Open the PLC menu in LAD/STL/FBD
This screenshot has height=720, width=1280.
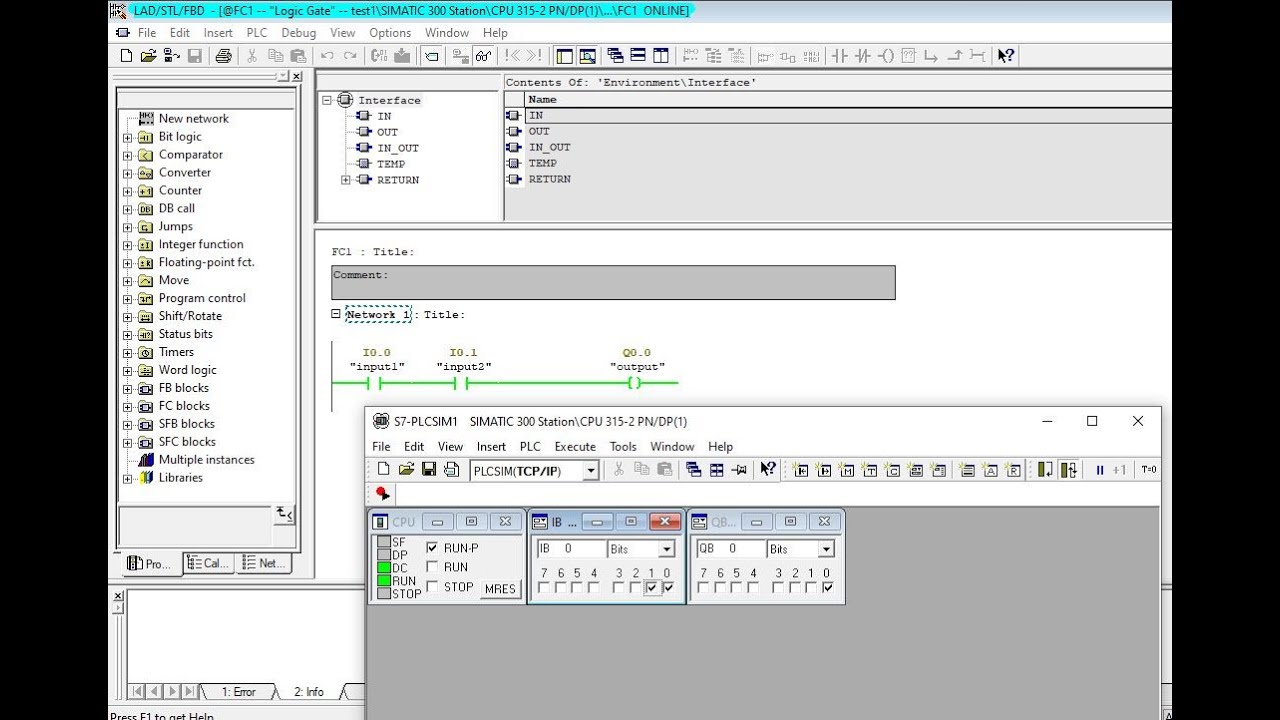[x=256, y=32]
